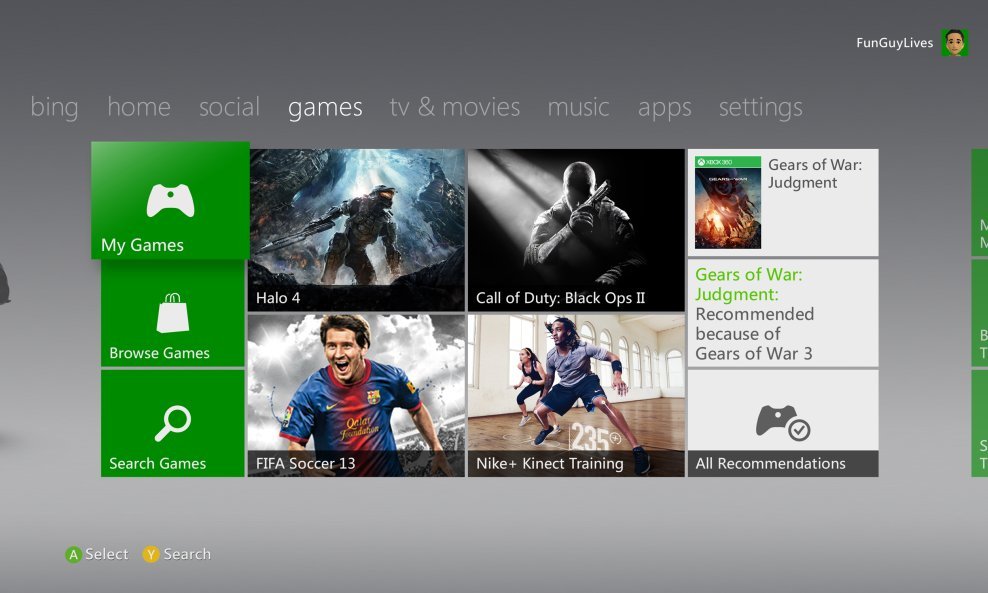Click the FunGuyLives avatar picture
This screenshot has height=593, width=988.
tap(955, 42)
